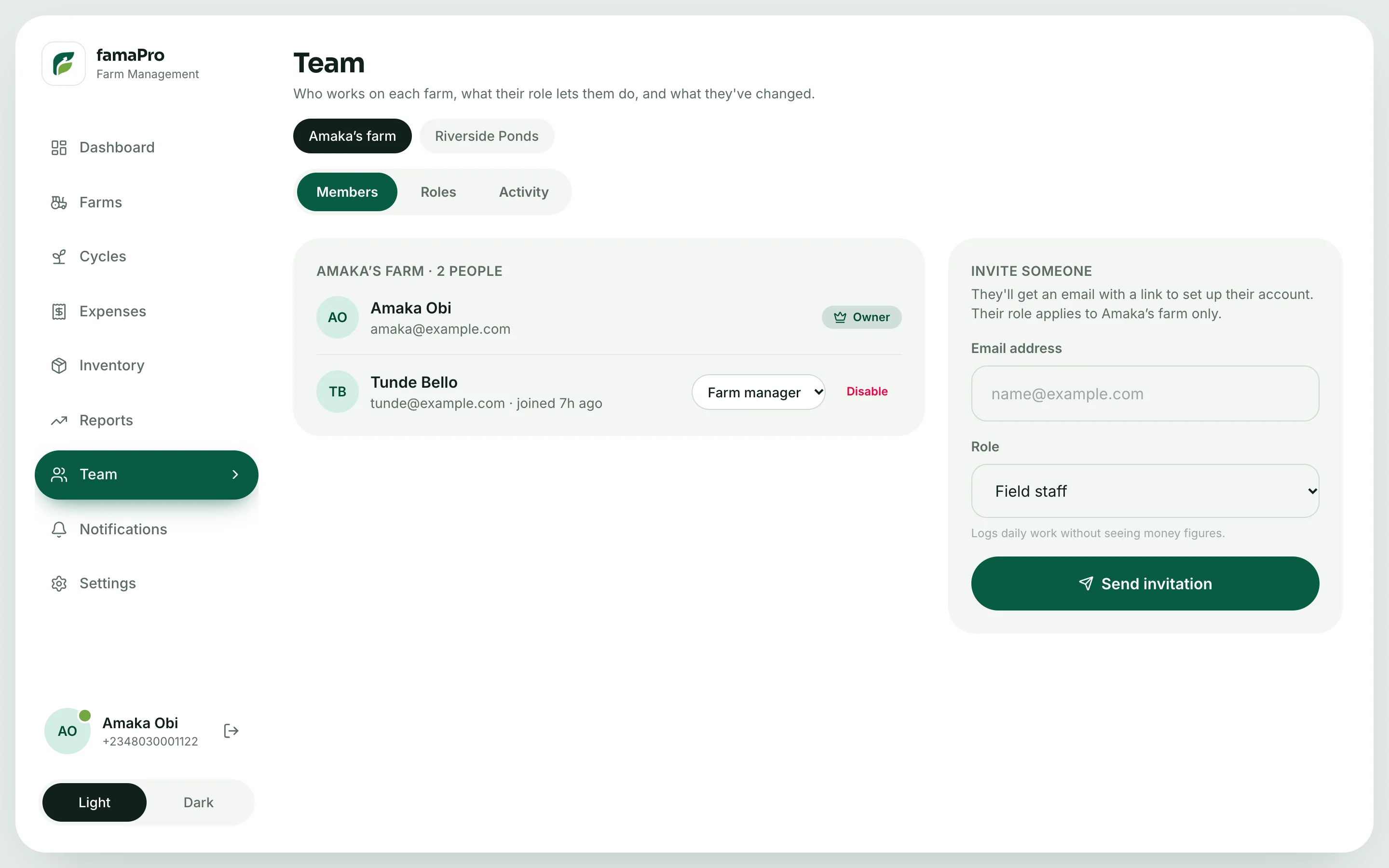This screenshot has width=1389, height=868.
Task: Click the Notifications bell icon
Action: (59, 529)
